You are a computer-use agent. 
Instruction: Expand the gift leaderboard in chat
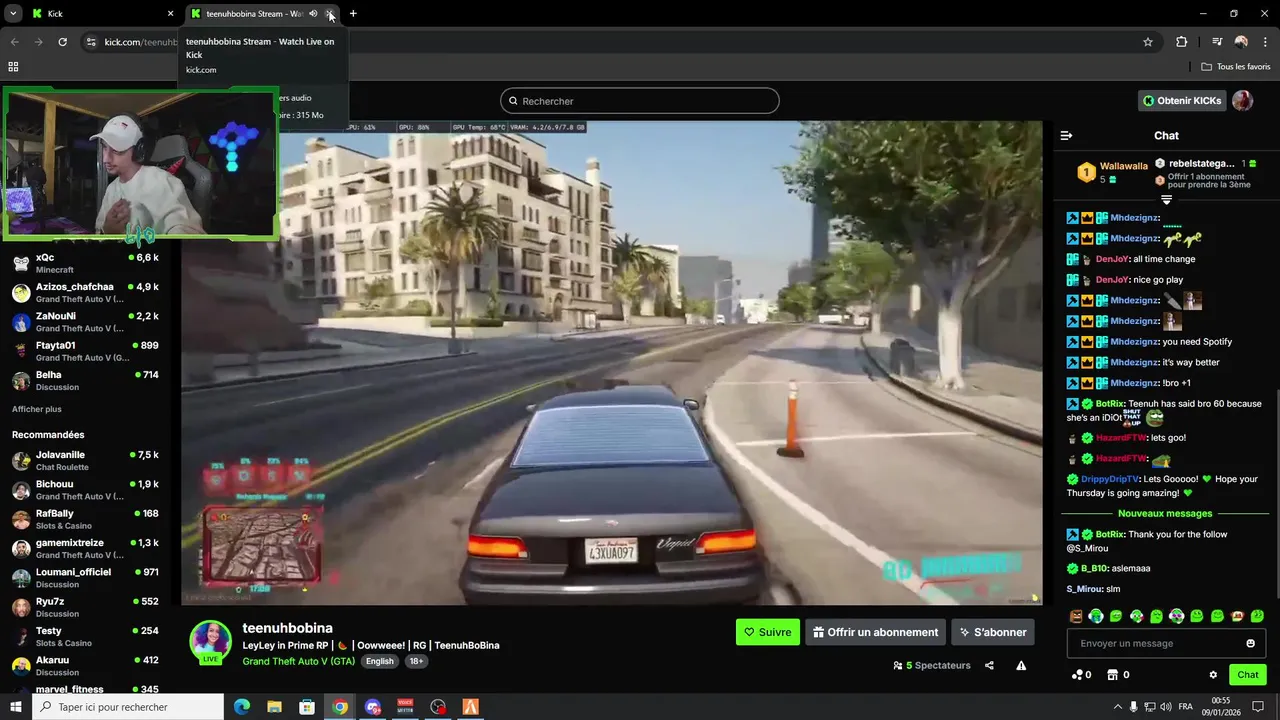[1166, 200]
